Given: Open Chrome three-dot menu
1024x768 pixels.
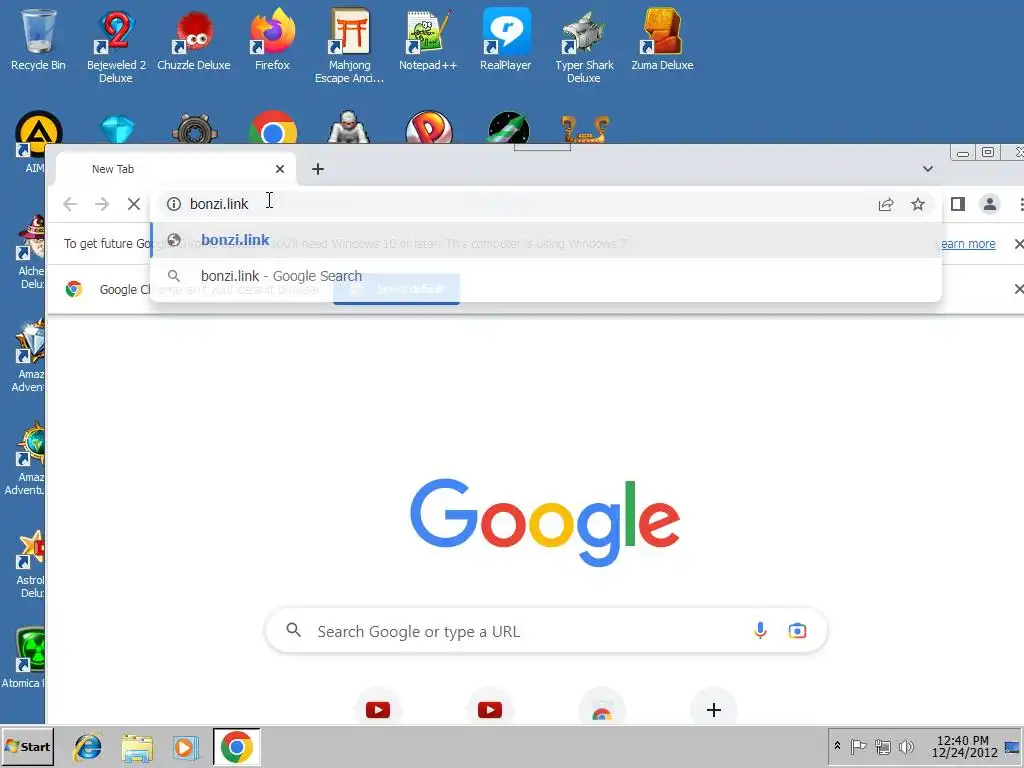Looking at the screenshot, I should click(1019, 204).
